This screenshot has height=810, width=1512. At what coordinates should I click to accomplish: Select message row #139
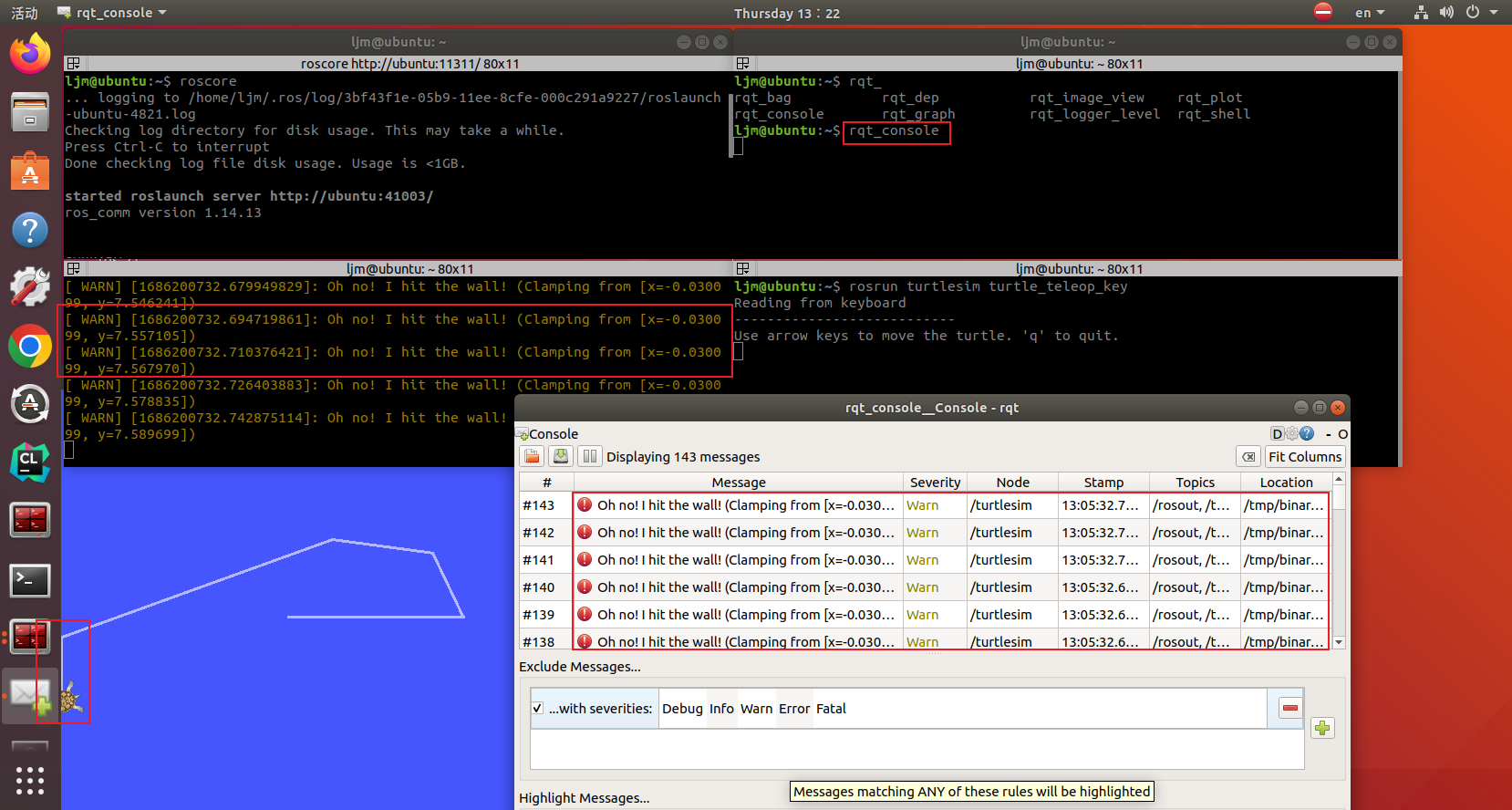coord(925,614)
